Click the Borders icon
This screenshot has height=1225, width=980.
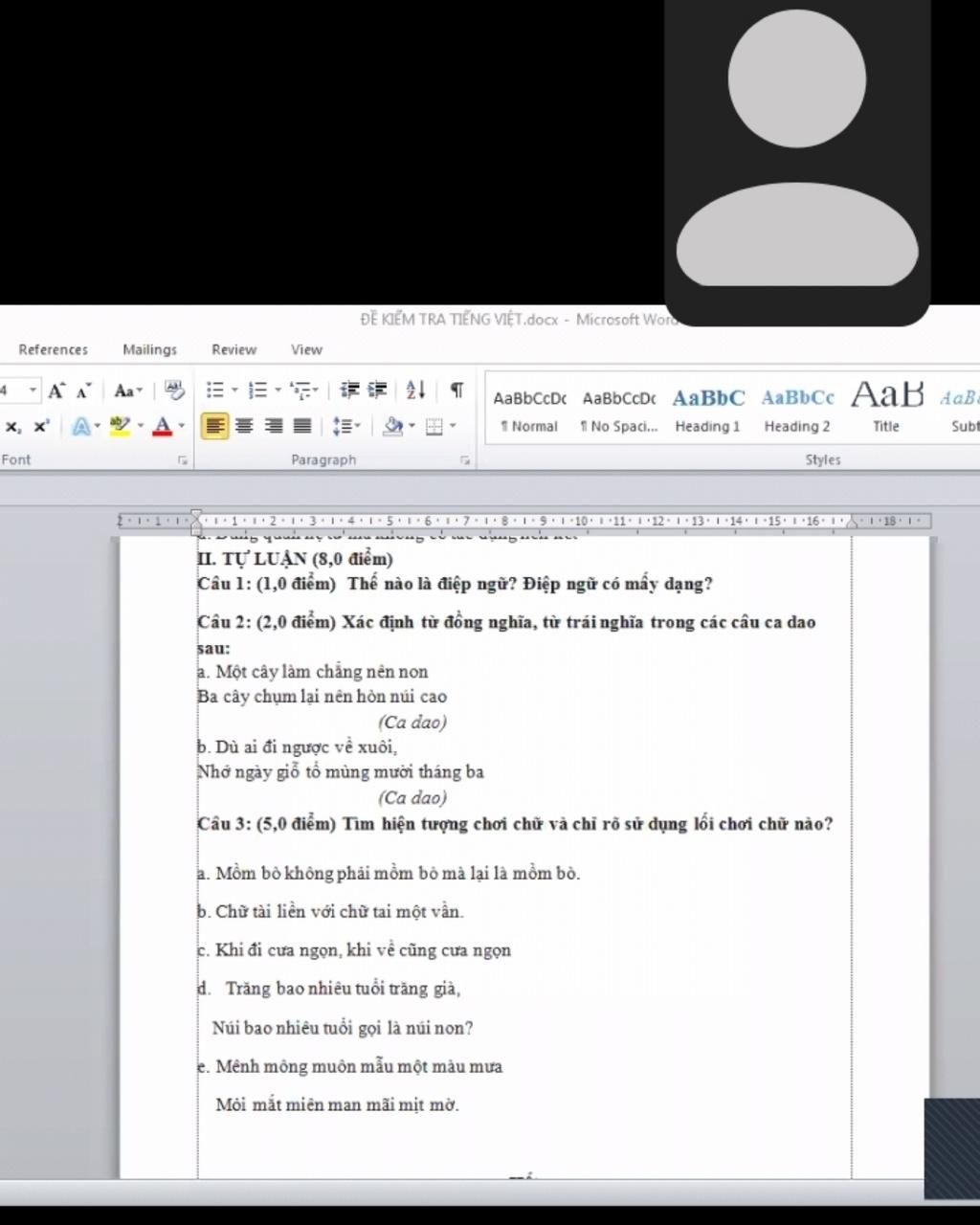coord(434,427)
